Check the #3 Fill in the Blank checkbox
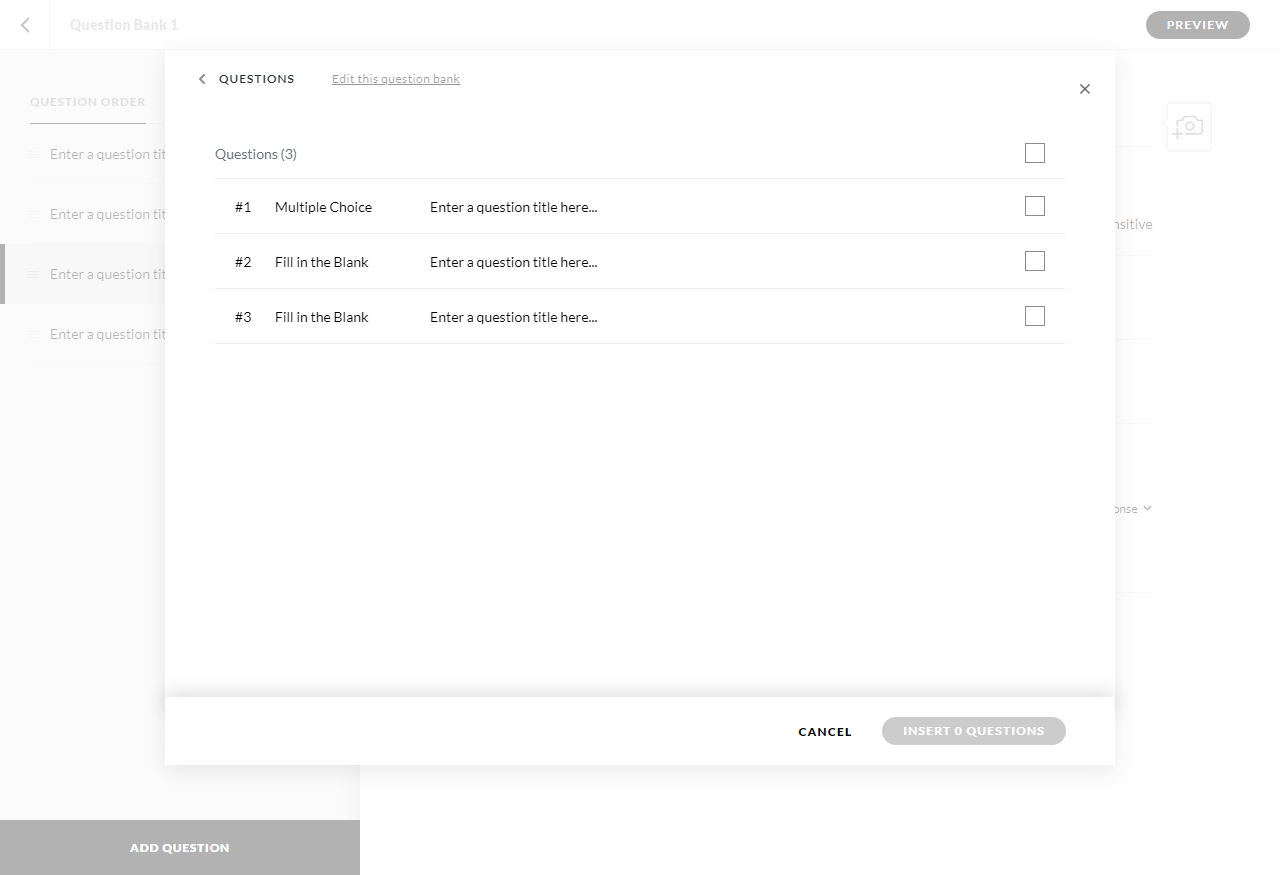The height and width of the screenshot is (875, 1280). (x=1034, y=315)
